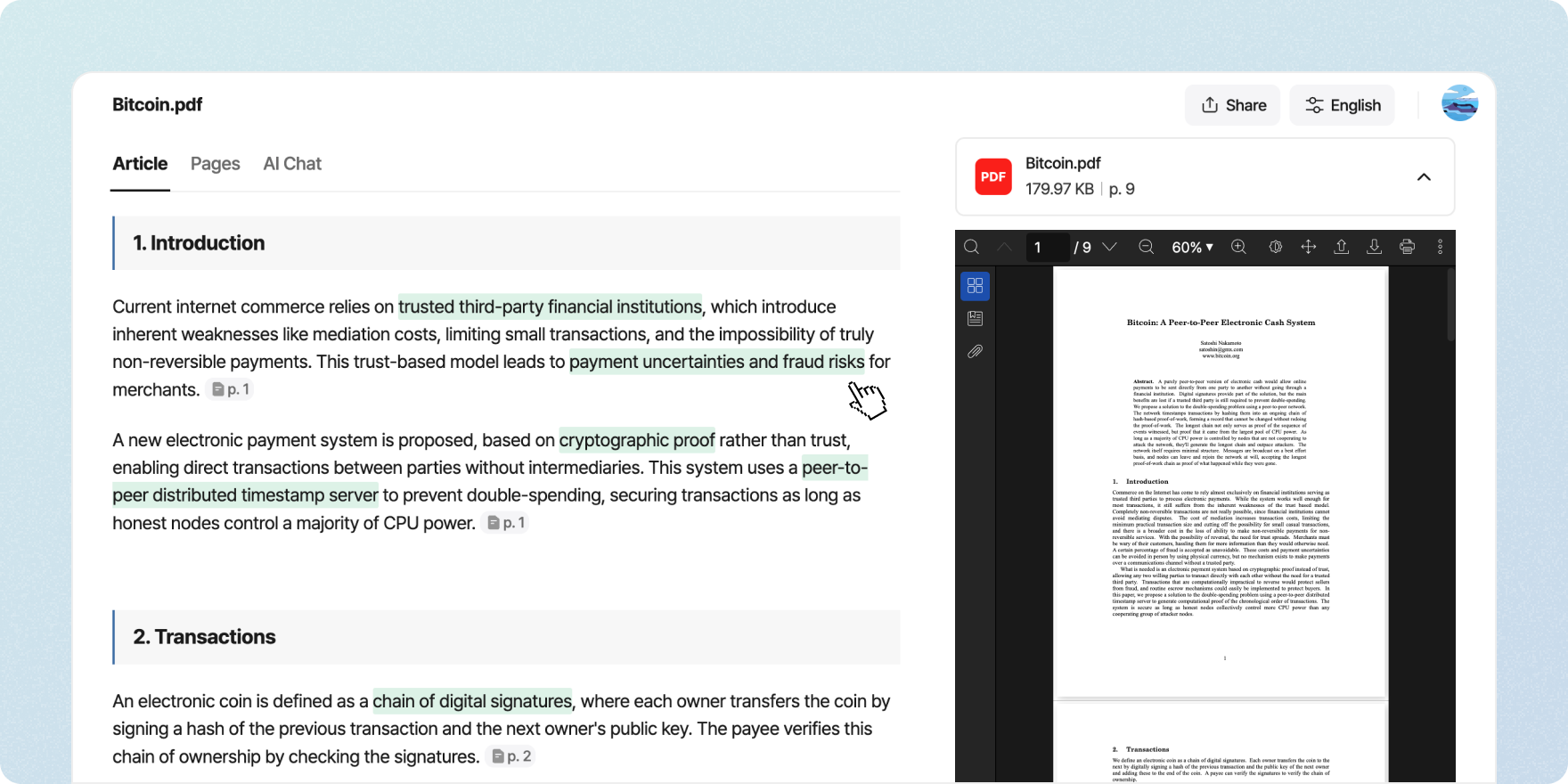Click the 'p. 9' page count in file card
The width and height of the screenshot is (1568, 784).
point(1122,189)
